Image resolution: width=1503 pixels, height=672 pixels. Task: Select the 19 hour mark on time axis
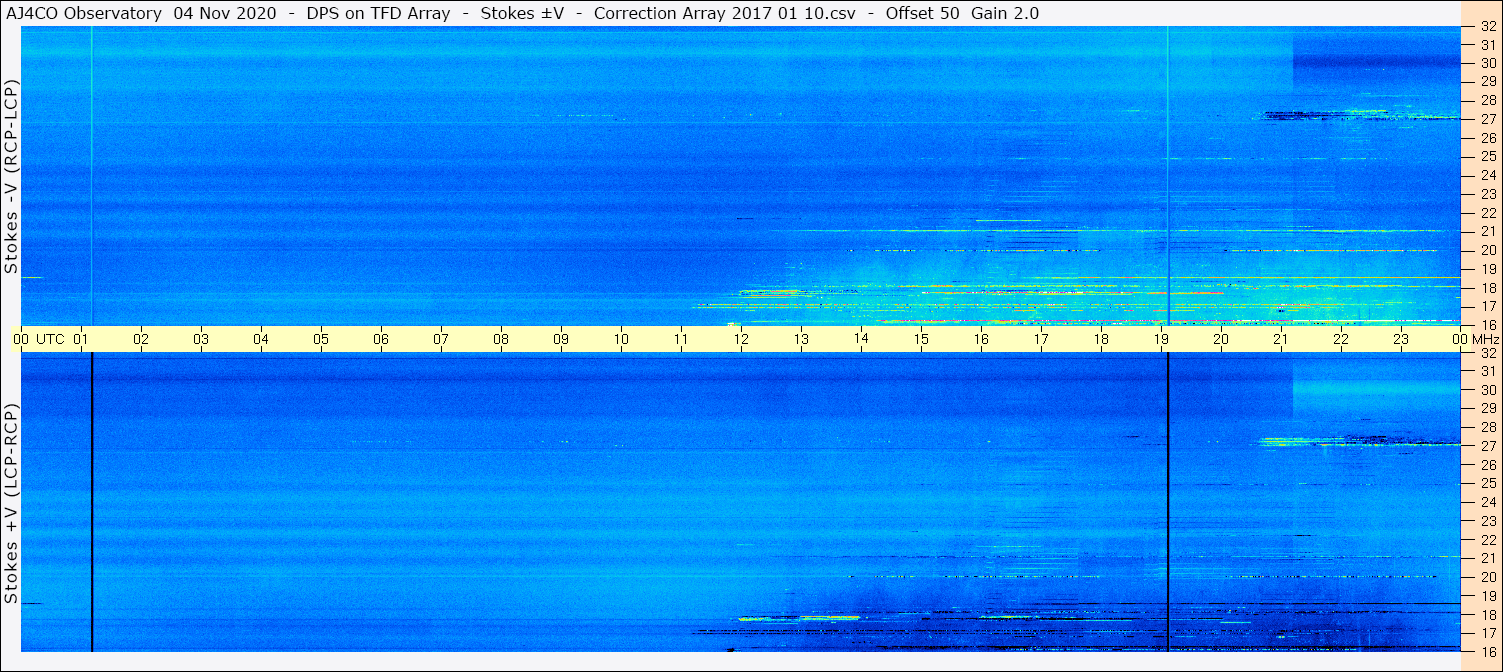pyautogui.click(x=1162, y=339)
